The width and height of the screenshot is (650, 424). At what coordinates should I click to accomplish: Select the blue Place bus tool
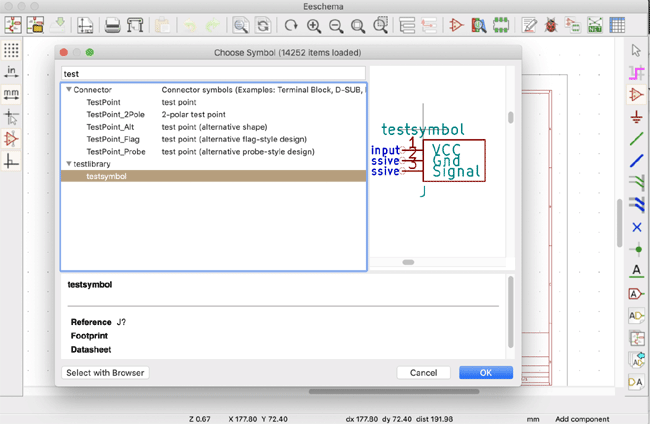(636, 161)
